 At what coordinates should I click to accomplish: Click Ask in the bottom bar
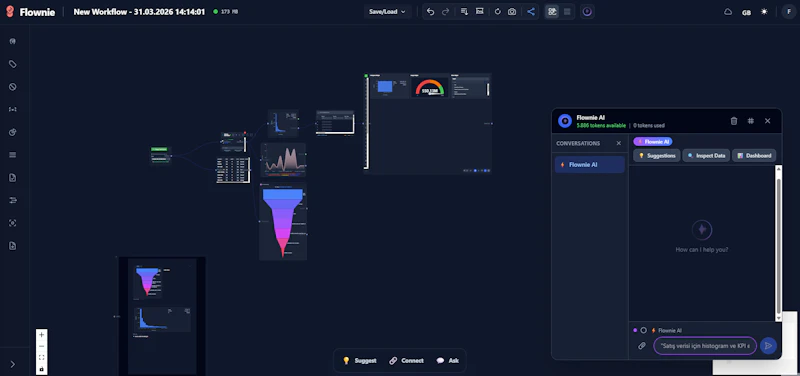click(447, 361)
